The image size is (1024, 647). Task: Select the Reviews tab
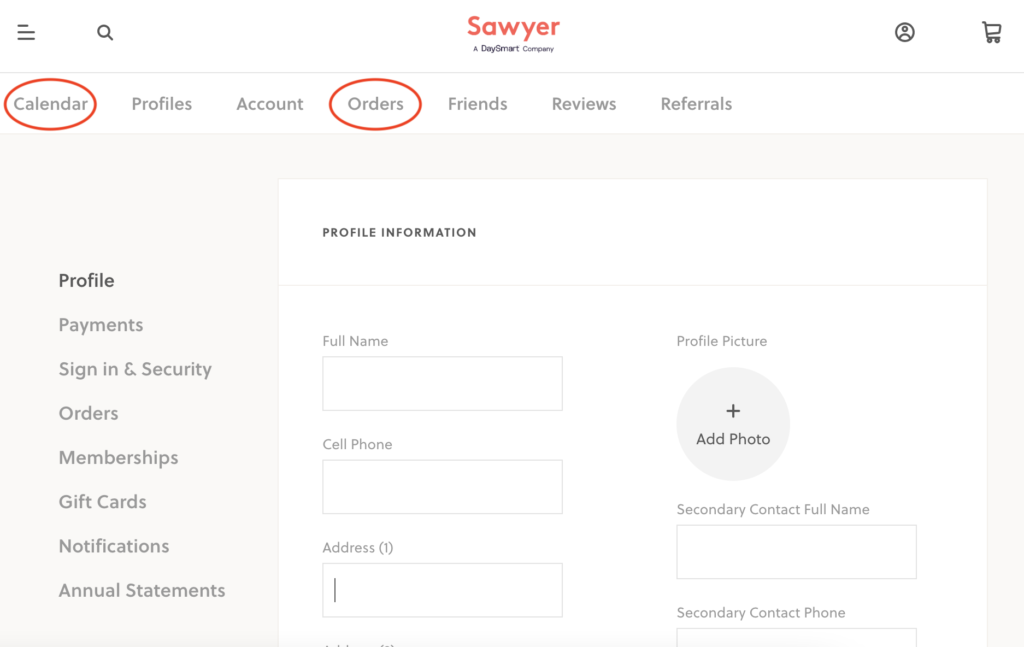click(x=584, y=104)
